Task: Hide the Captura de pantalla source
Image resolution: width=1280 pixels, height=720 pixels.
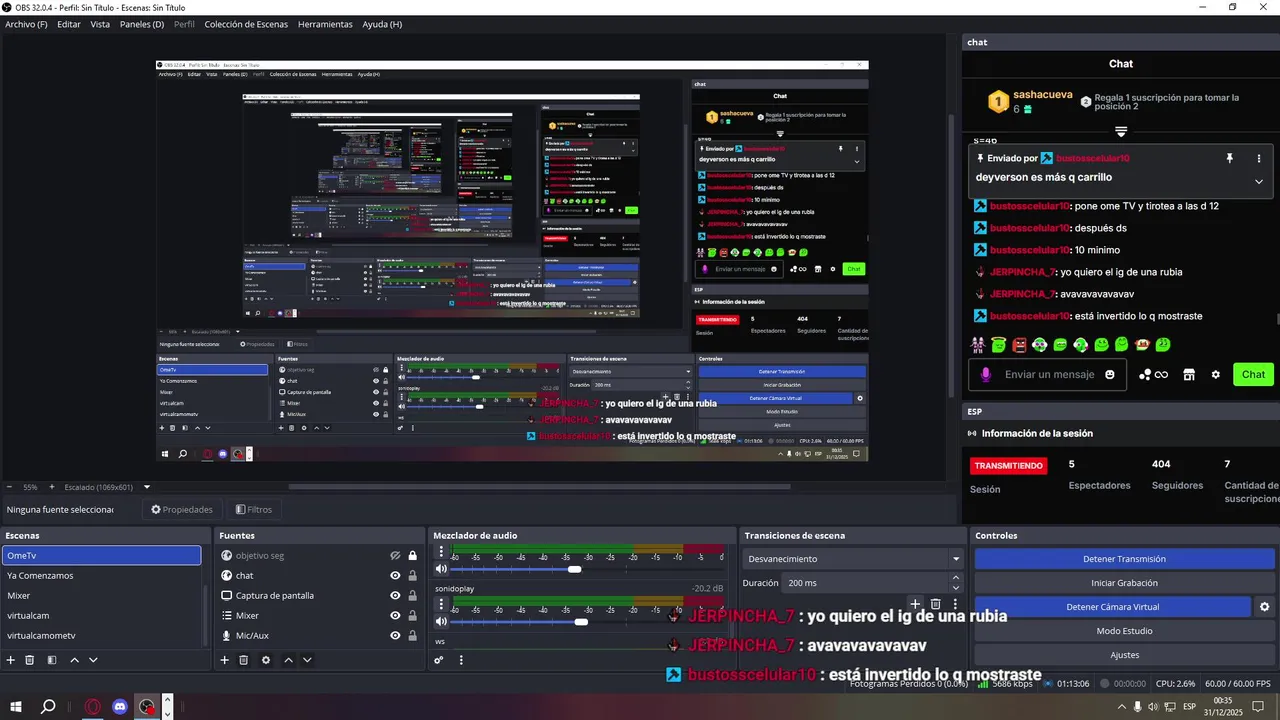Action: click(x=395, y=595)
